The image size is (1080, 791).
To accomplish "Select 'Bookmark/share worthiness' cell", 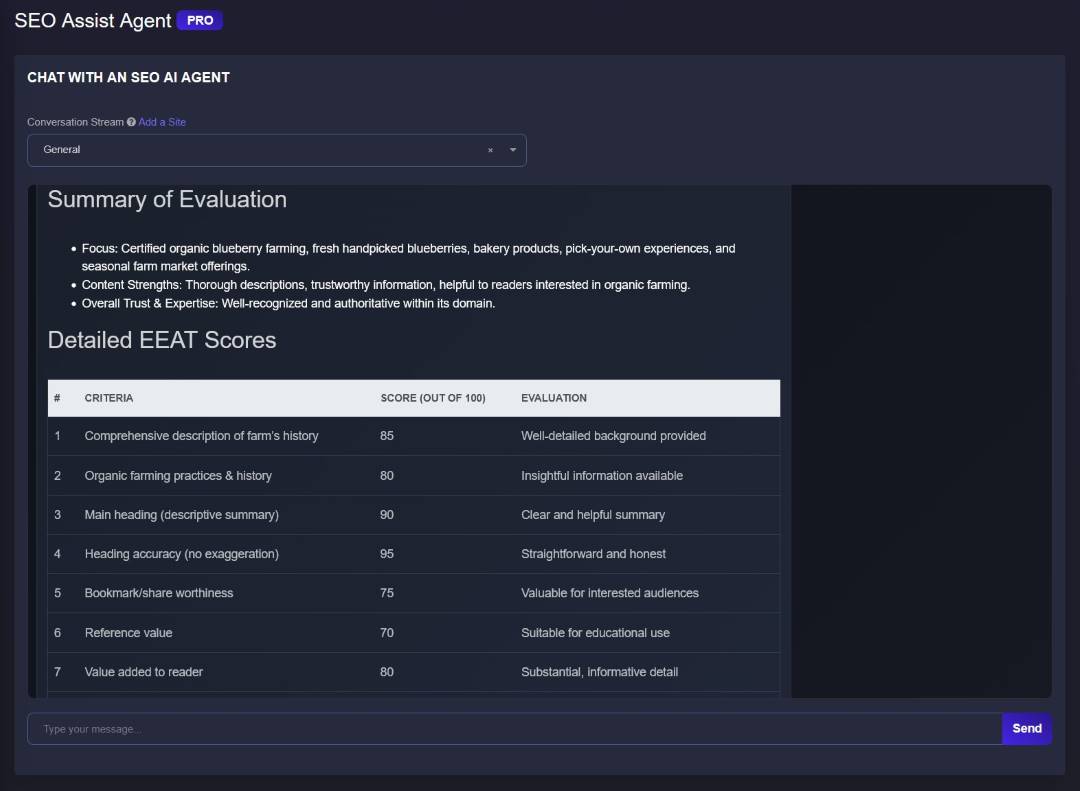I will click(158, 593).
